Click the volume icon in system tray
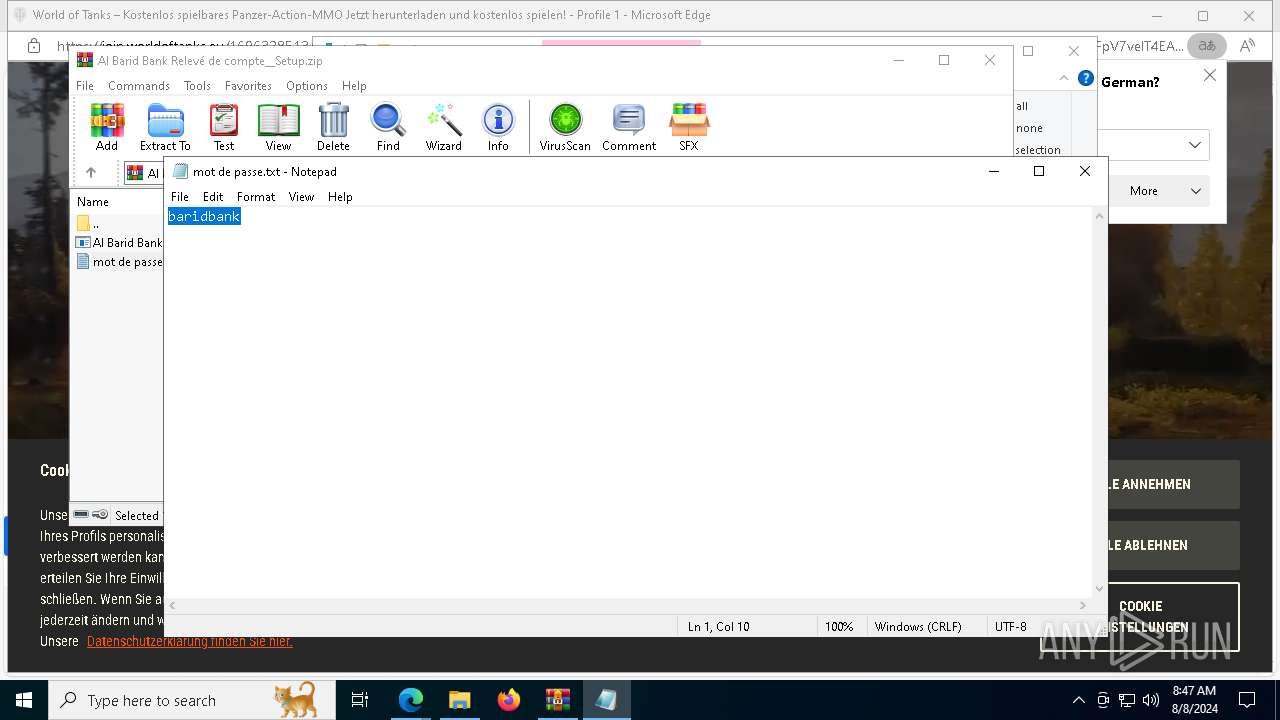Viewport: 1280px width, 720px height. [1151, 700]
